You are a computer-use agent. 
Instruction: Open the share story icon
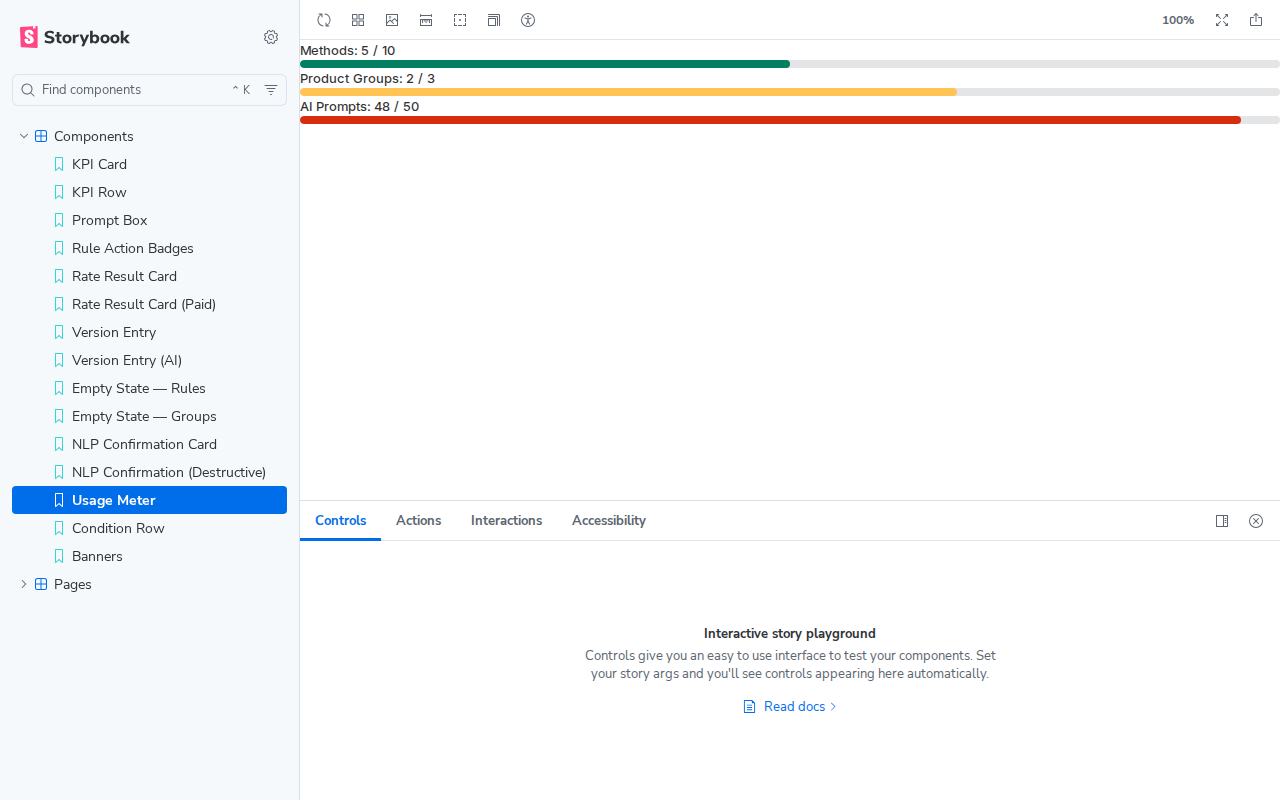tap(1256, 20)
